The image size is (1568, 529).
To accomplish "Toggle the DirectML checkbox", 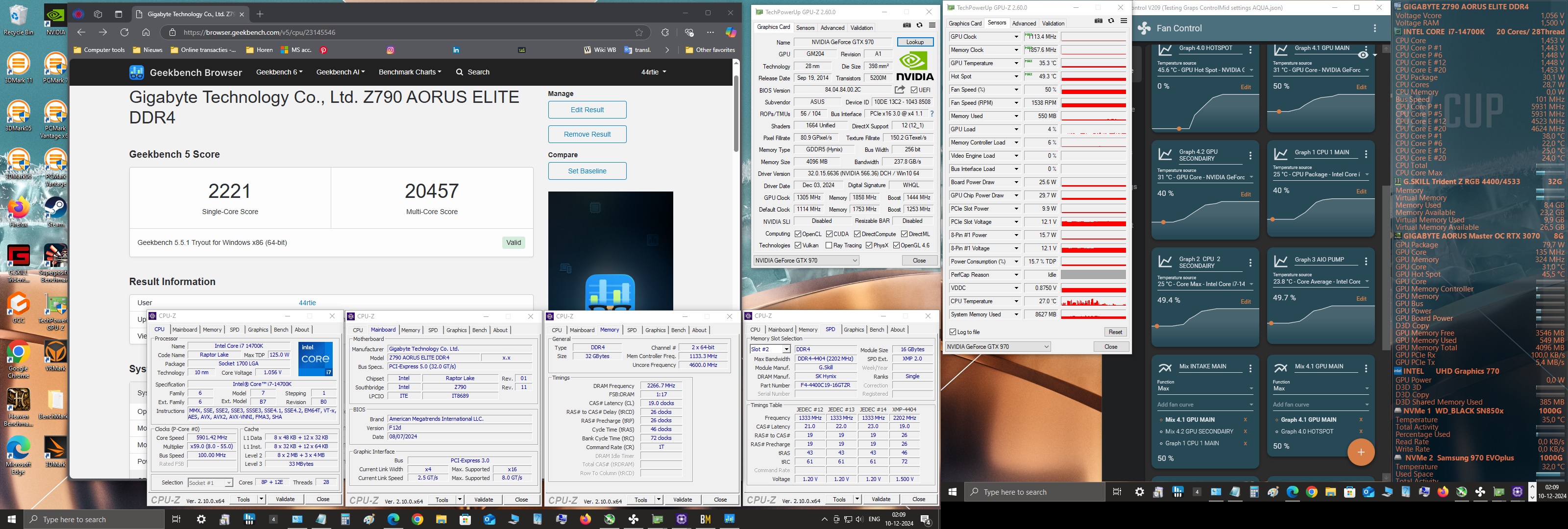I will 904,234.
